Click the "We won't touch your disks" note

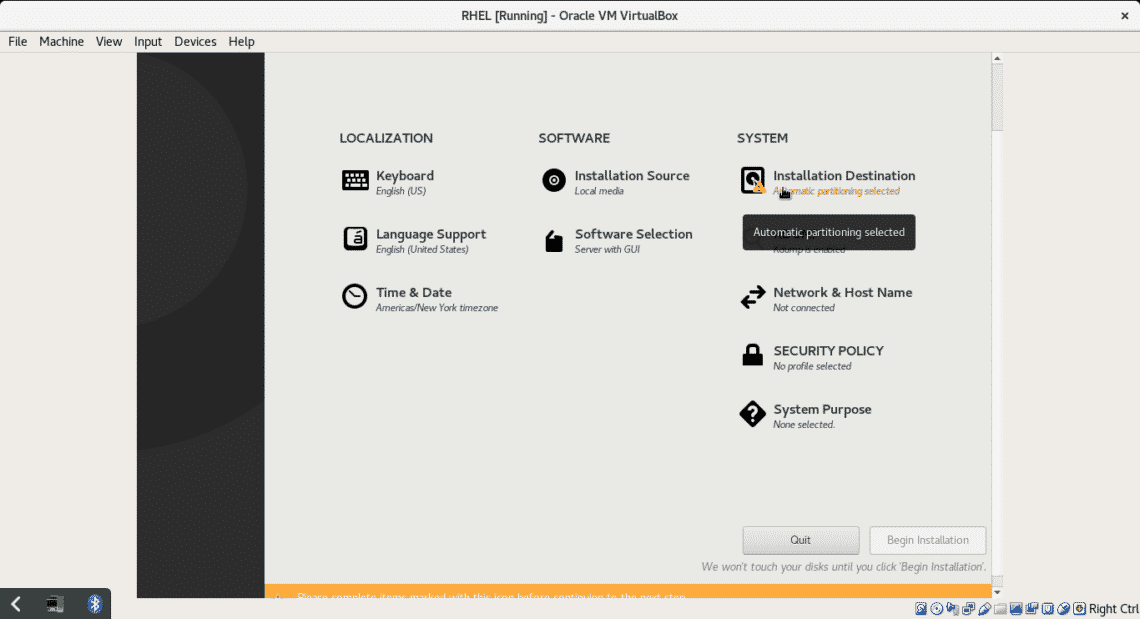tap(843, 567)
